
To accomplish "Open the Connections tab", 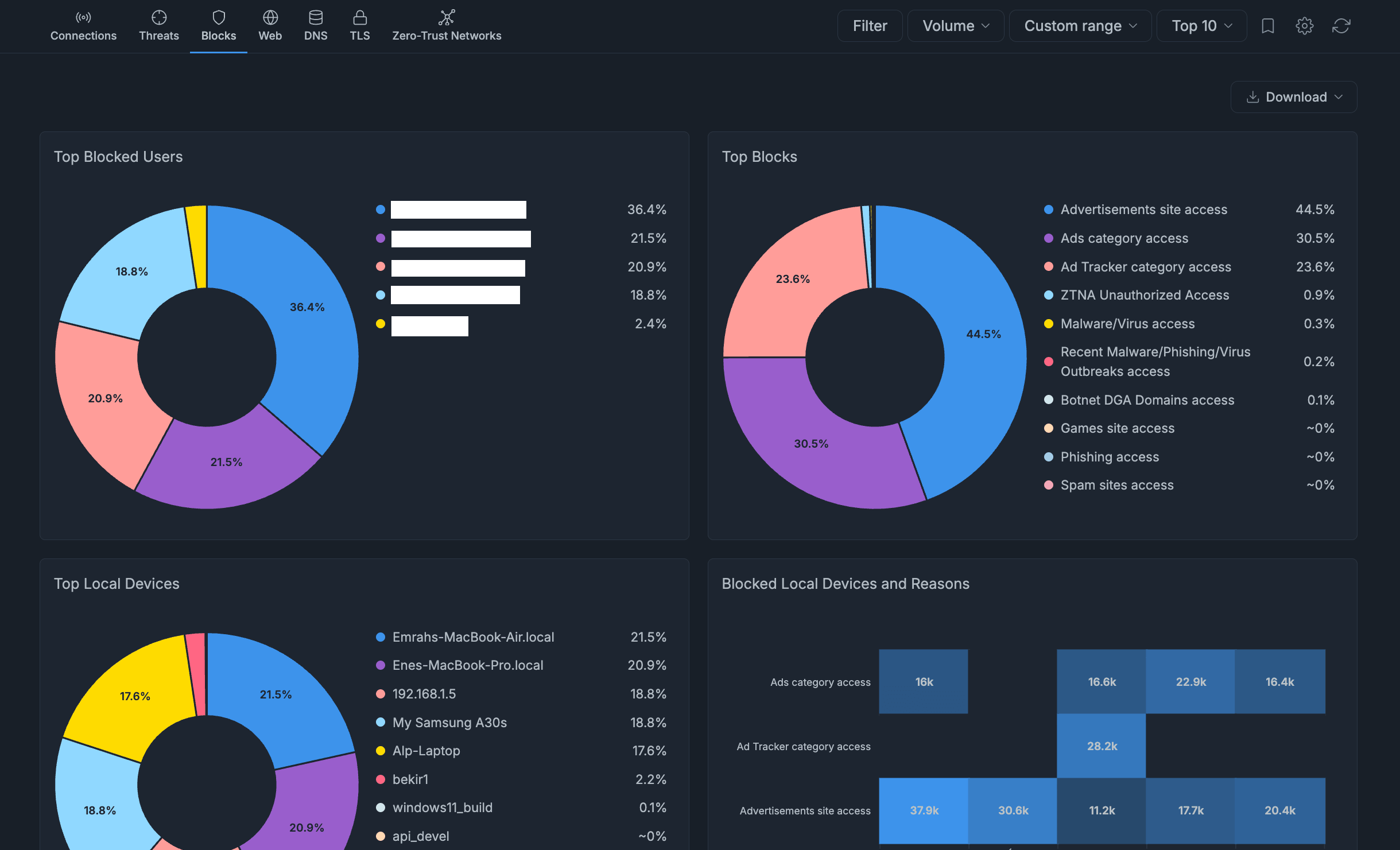I will (x=83, y=26).
